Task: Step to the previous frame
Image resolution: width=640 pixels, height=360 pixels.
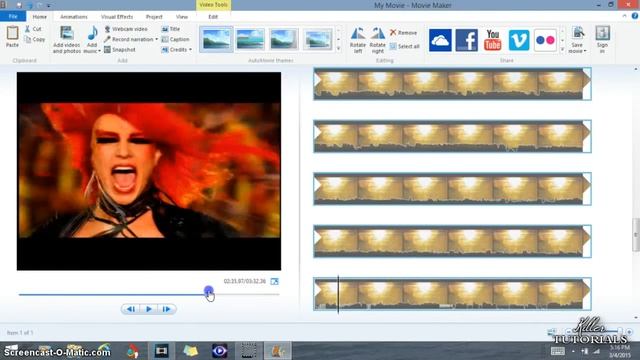Action: point(131,309)
